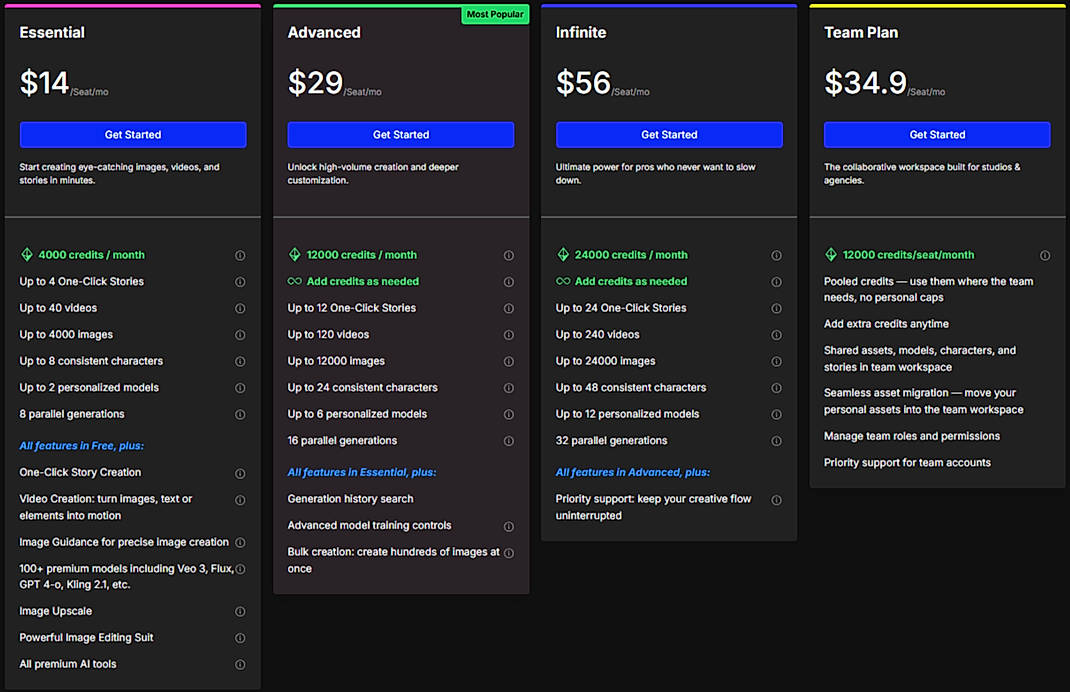The image size is (1070, 692).
Task: Click the "Most Popular" badge
Action: point(495,14)
